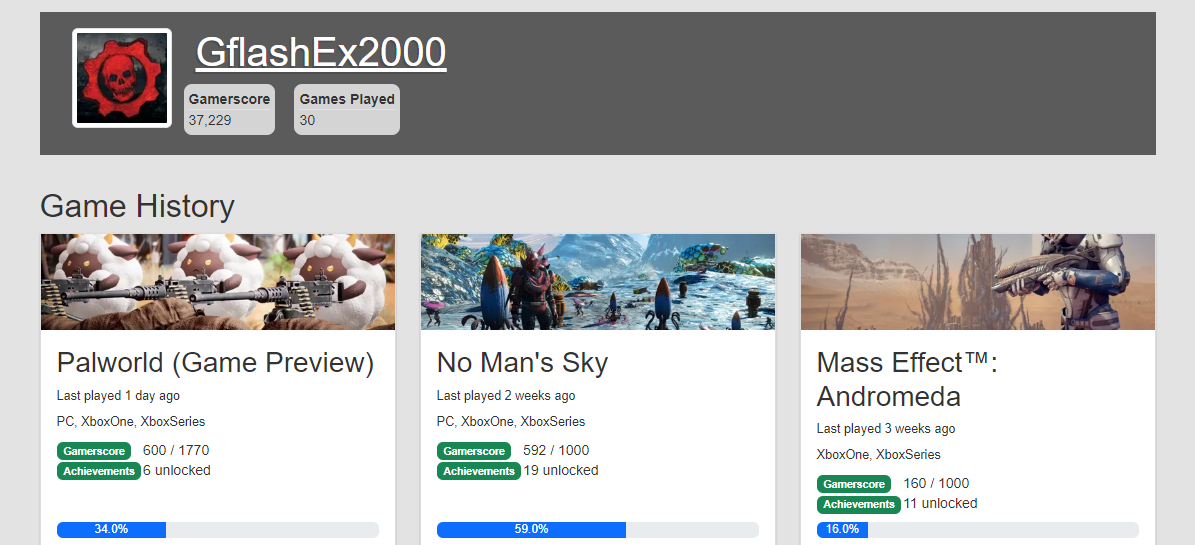This screenshot has width=1195, height=545.
Task: Click the Palworld Achievements badge
Action: 98,471
